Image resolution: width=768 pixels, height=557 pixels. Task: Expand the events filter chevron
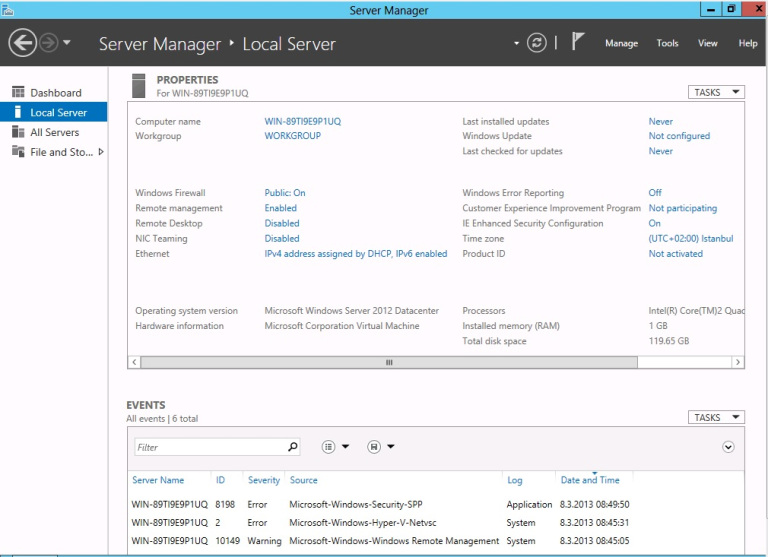pos(728,447)
